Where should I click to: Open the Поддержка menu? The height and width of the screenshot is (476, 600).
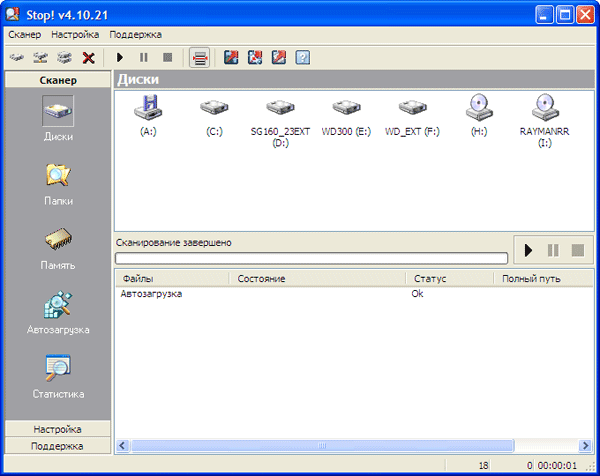point(135,34)
